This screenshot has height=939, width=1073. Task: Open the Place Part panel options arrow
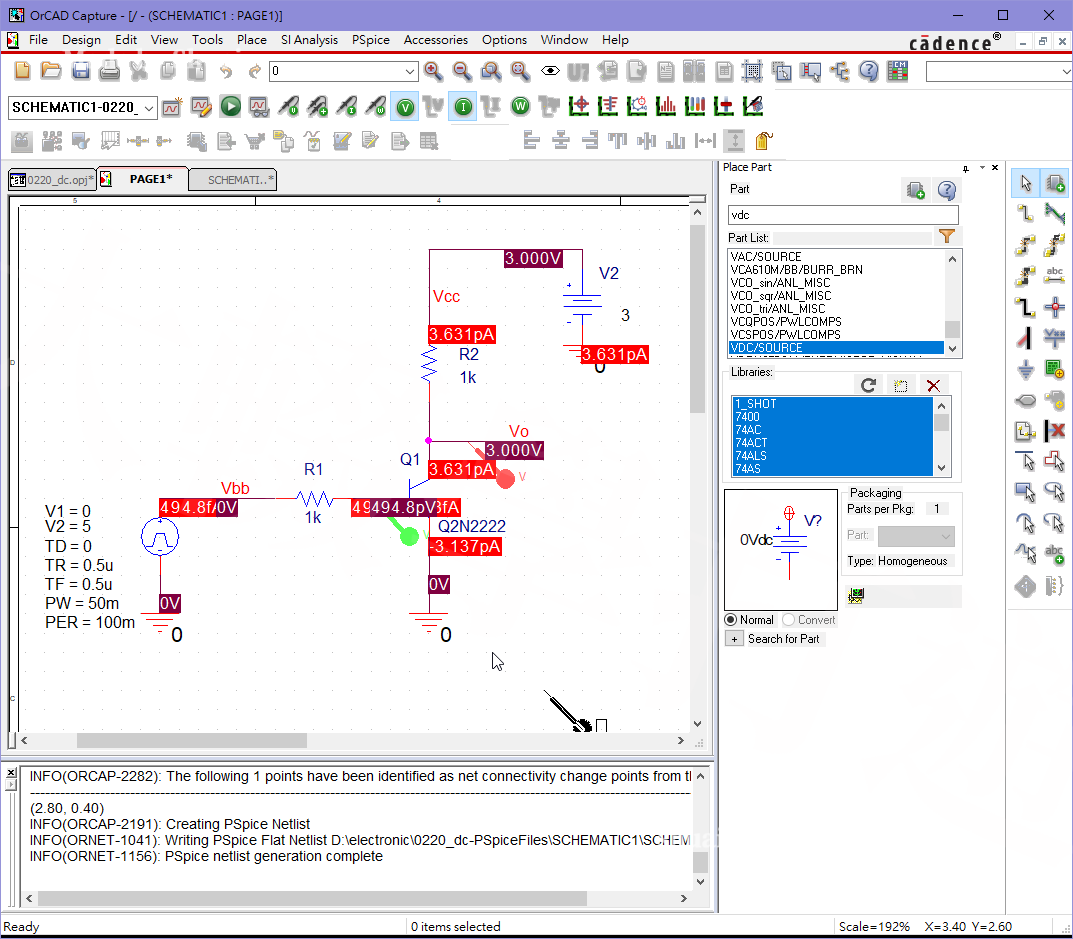pyautogui.click(x=982, y=168)
